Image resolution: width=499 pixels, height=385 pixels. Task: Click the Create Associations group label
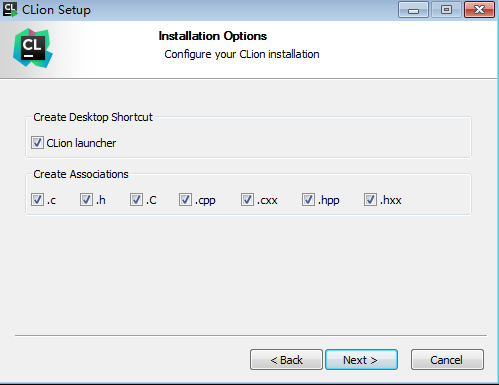pos(81,174)
